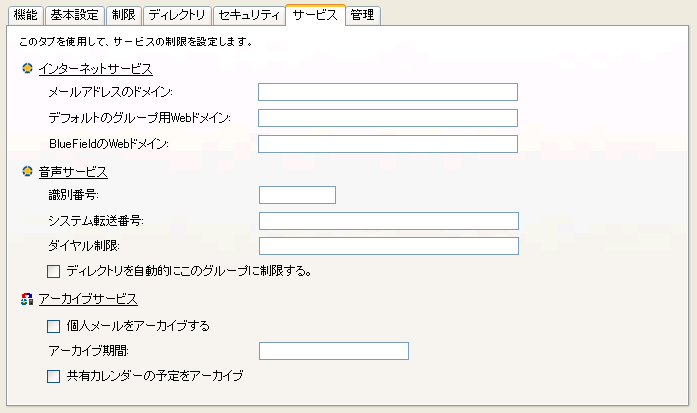697x413 pixels.
Task: Click the 識別番号 input field
Action: point(297,195)
